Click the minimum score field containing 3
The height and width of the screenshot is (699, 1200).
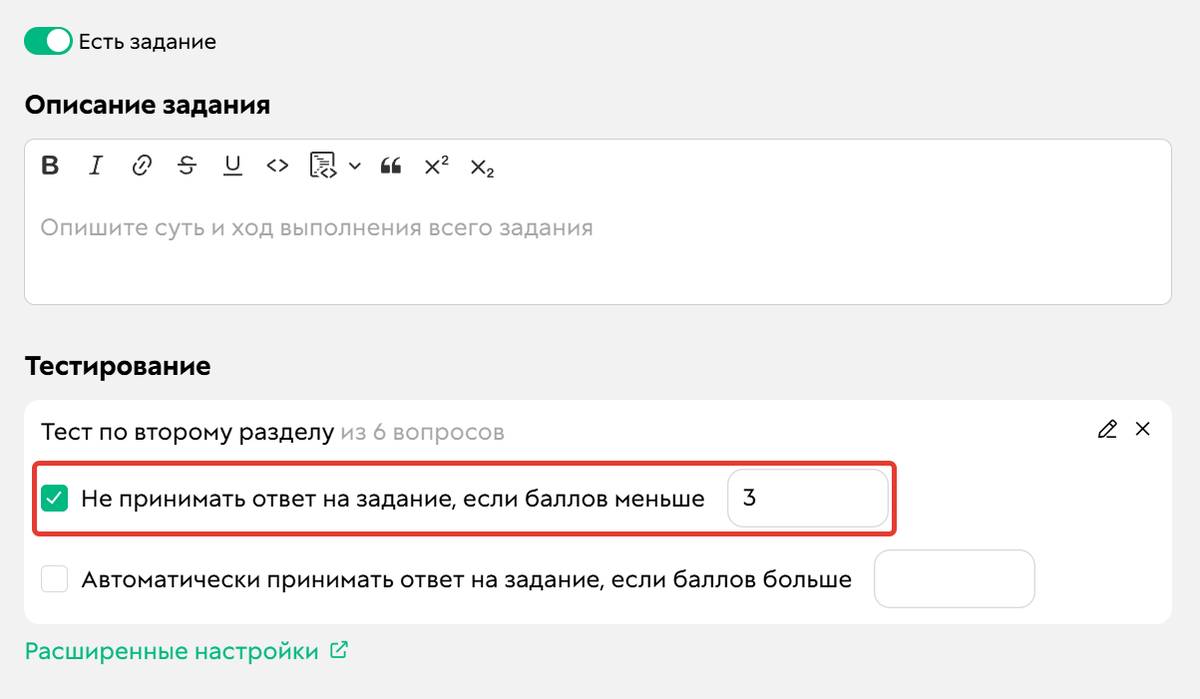pos(808,498)
